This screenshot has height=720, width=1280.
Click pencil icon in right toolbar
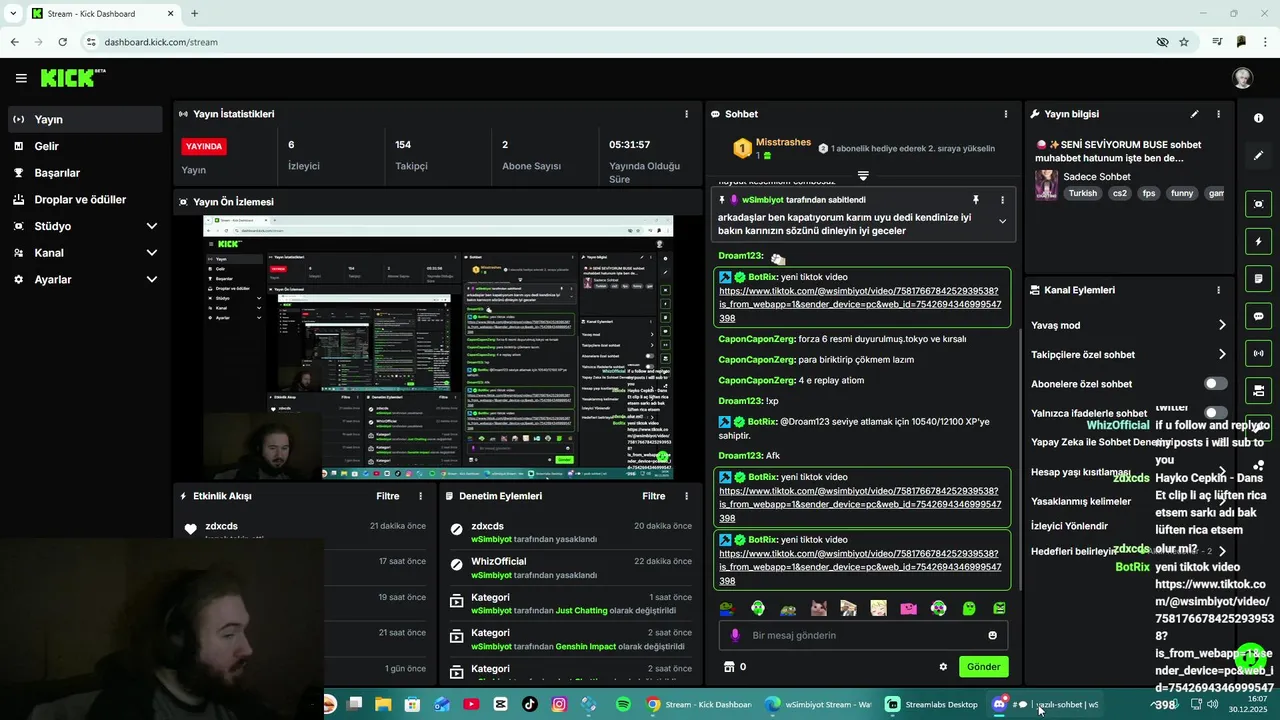[1258, 155]
